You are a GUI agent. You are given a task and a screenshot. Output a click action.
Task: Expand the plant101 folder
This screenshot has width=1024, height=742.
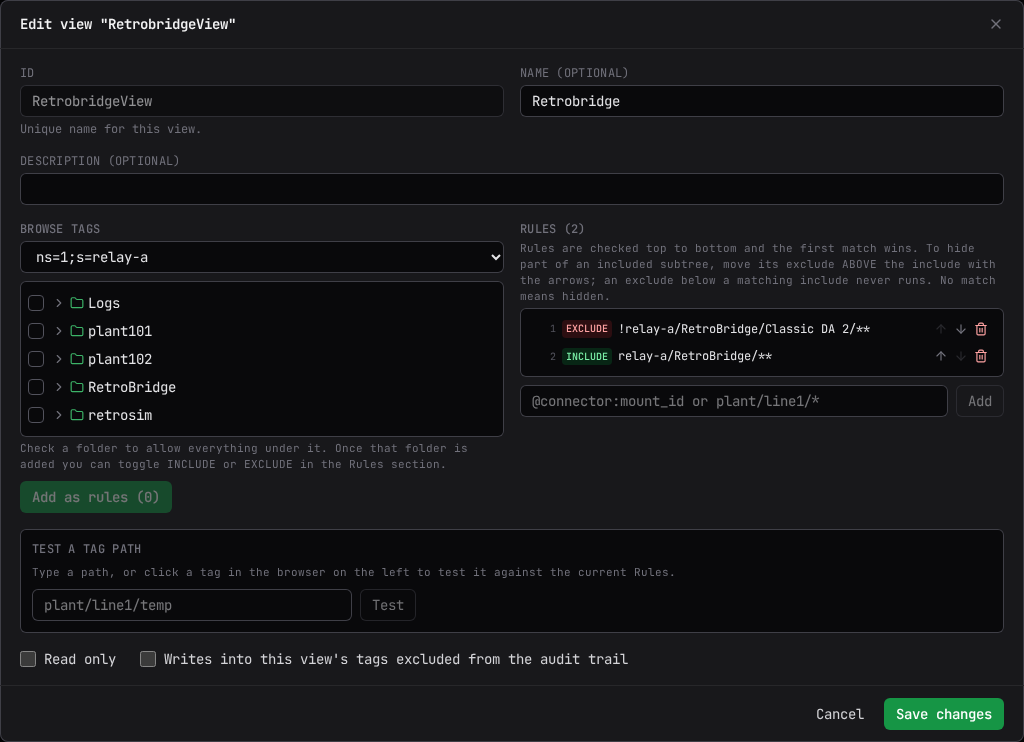59,331
